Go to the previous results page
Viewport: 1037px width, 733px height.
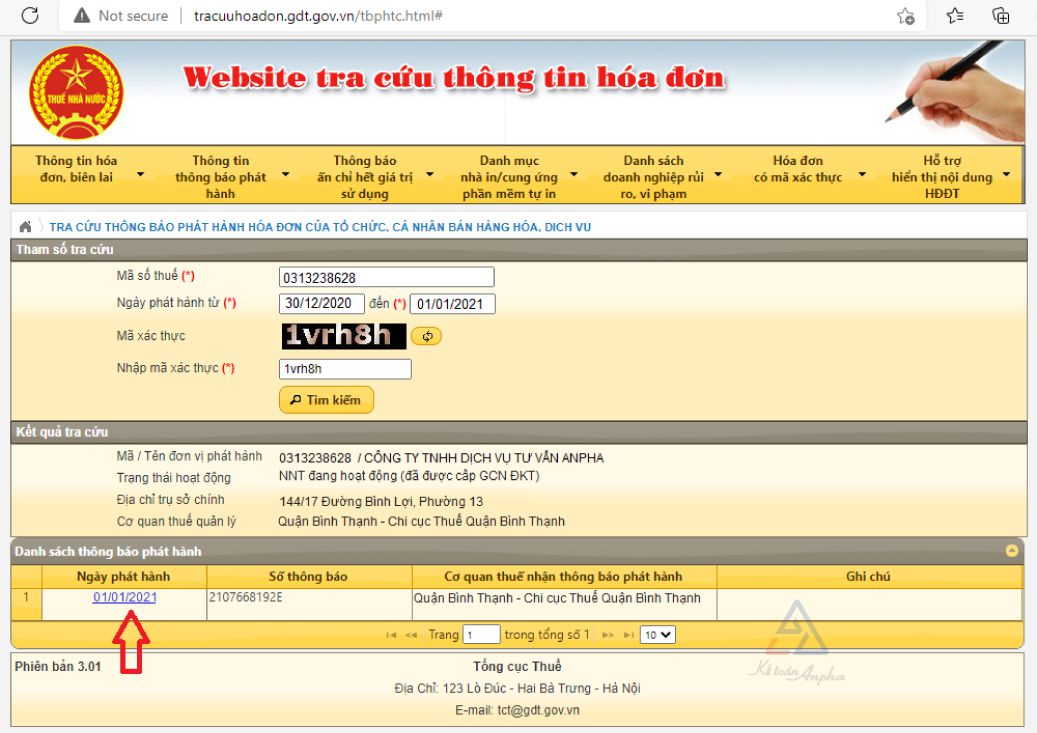pyautogui.click(x=410, y=634)
